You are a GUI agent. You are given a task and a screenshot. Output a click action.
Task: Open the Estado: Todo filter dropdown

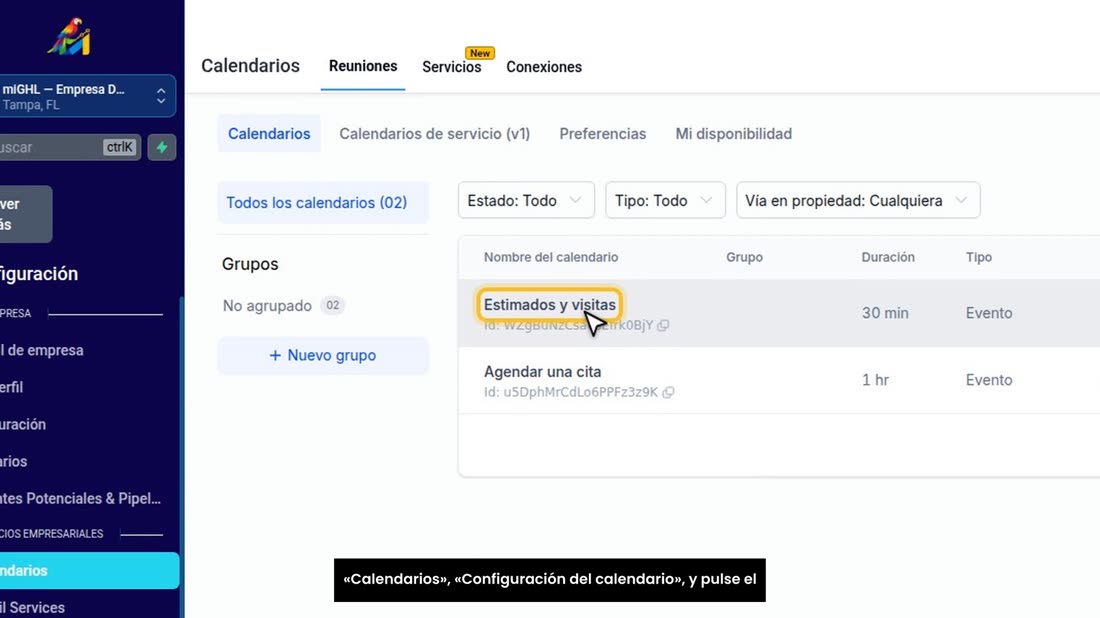click(526, 201)
